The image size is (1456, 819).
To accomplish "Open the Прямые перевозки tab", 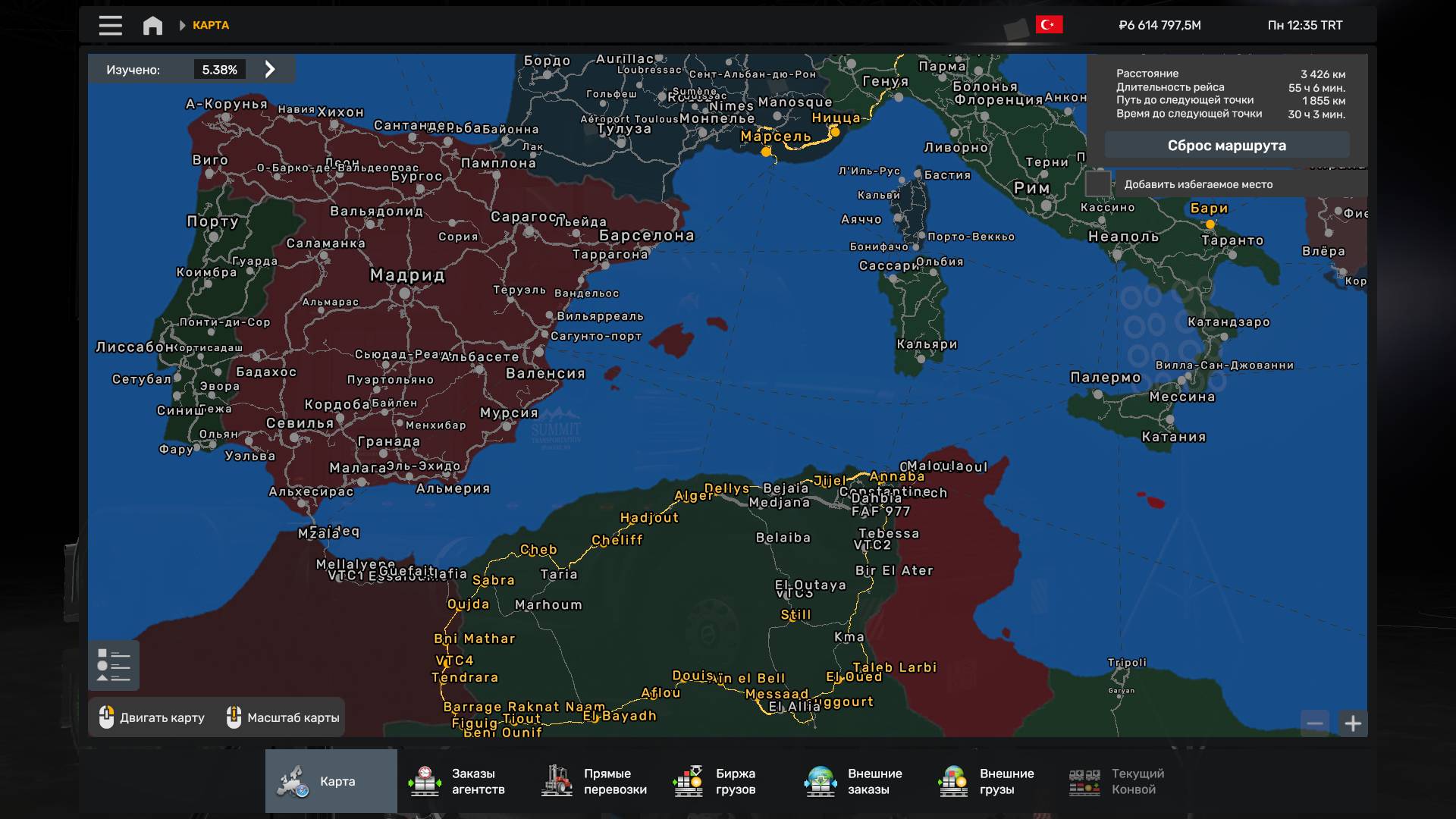I will (595, 781).
